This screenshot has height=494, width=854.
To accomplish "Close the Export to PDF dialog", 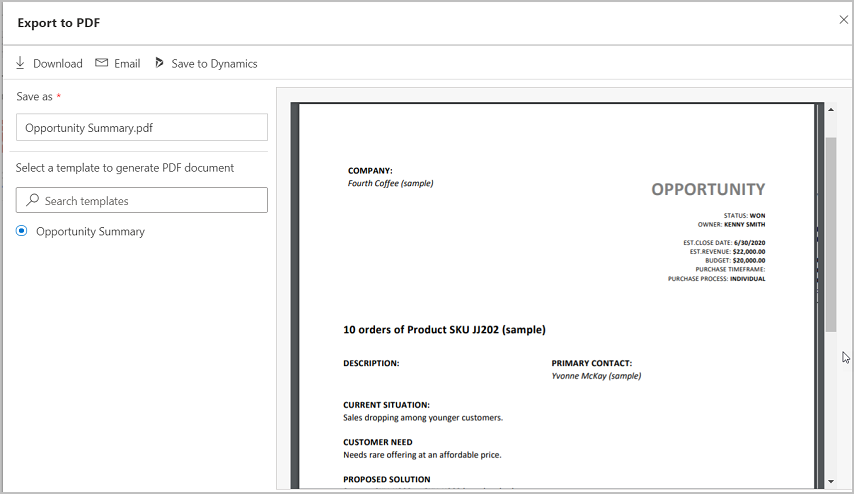I will [x=843, y=20].
